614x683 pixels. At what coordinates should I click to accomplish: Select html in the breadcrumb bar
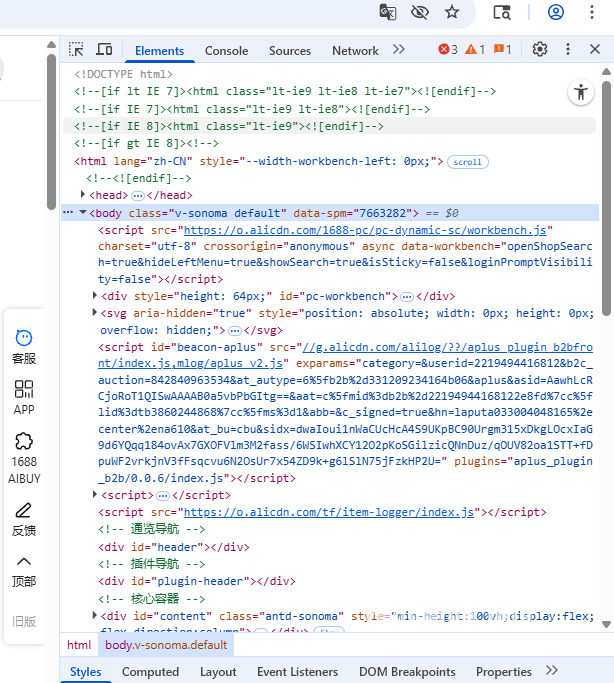point(79,645)
